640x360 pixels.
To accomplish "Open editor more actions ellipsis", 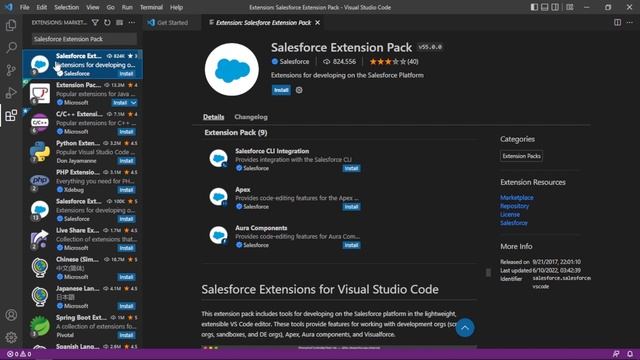I will coord(630,22).
